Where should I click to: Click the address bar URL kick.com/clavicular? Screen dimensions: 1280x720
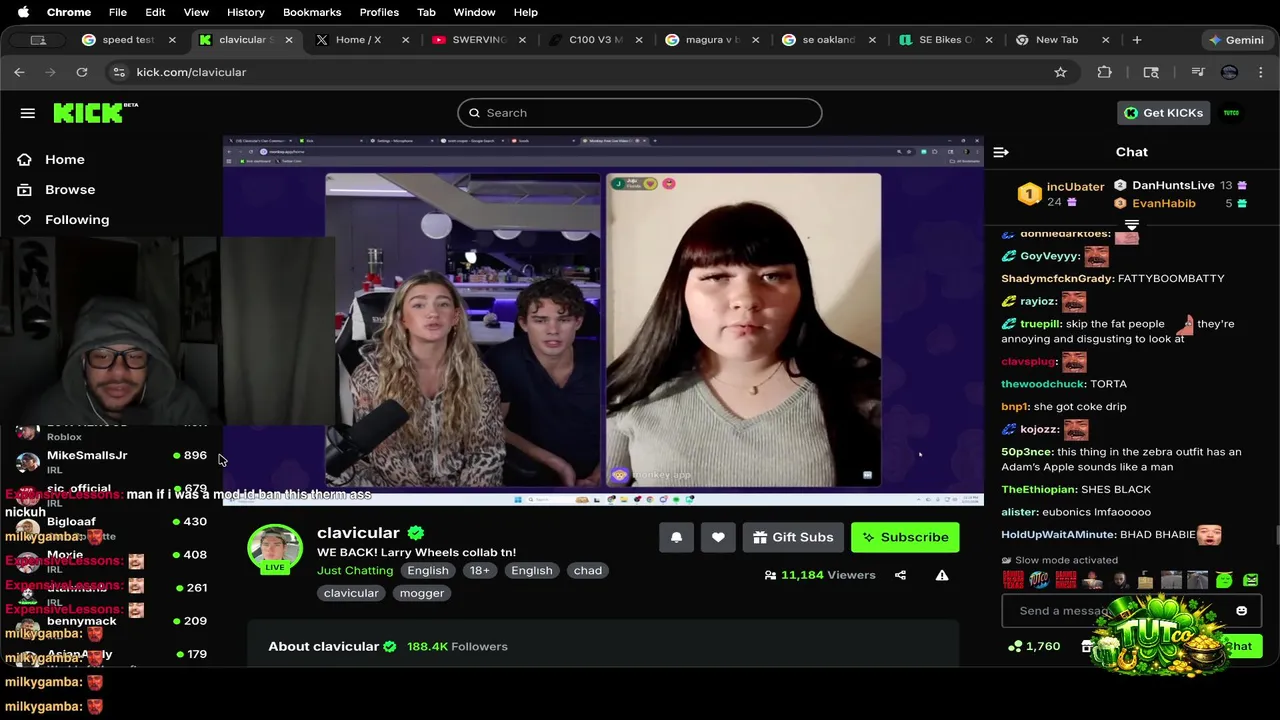(191, 72)
